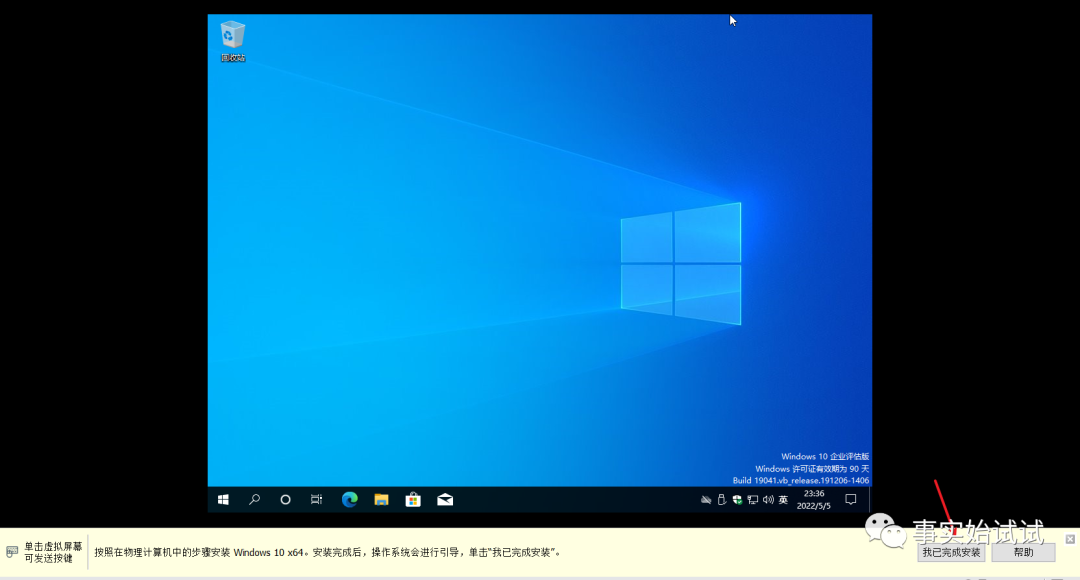The height and width of the screenshot is (580, 1080).
Task: Open Microsoft Store from taskbar
Action: [413, 500]
